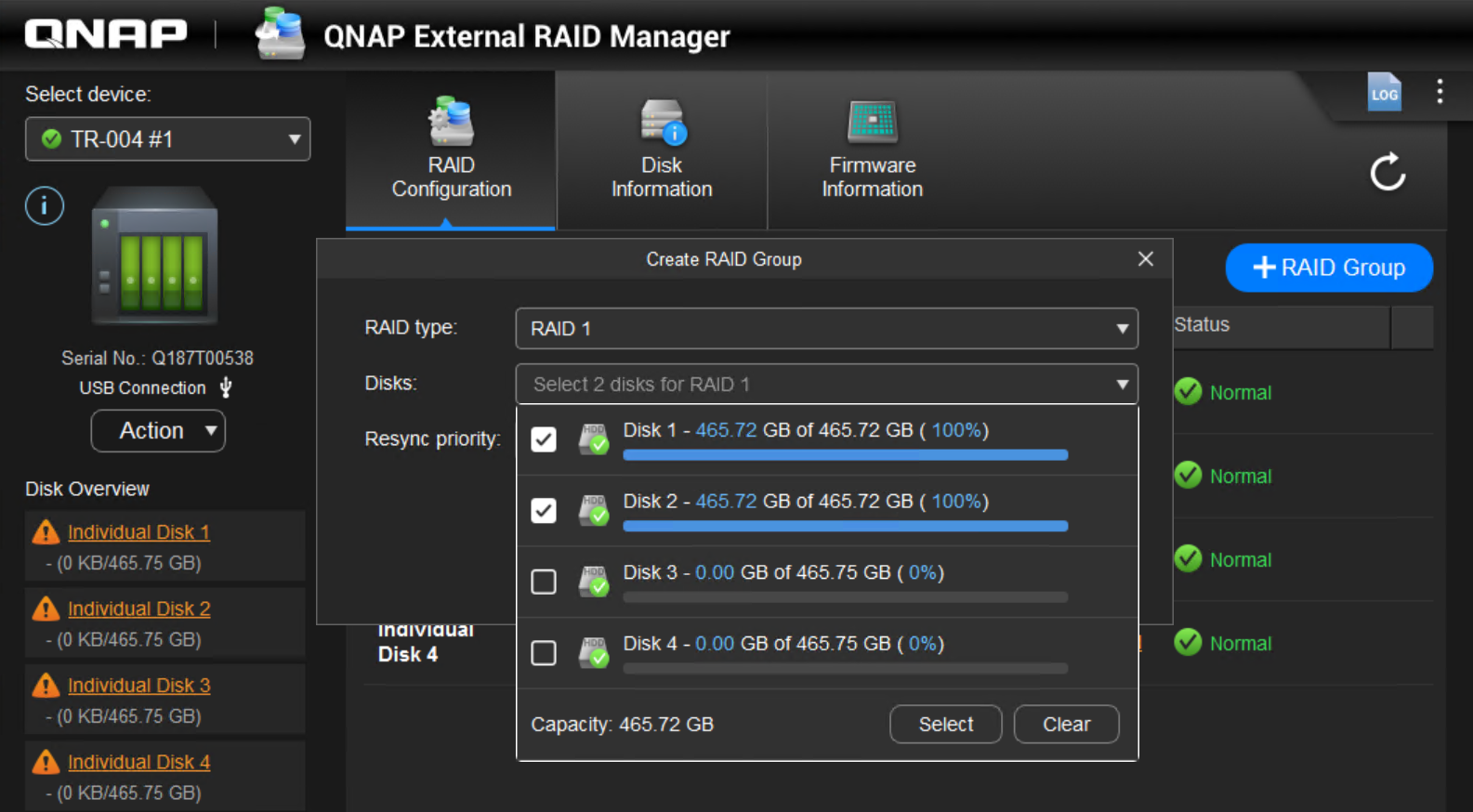This screenshot has width=1473, height=812.
Task: Open the TR-004 #1 device selector
Action: (x=167, y=139)
